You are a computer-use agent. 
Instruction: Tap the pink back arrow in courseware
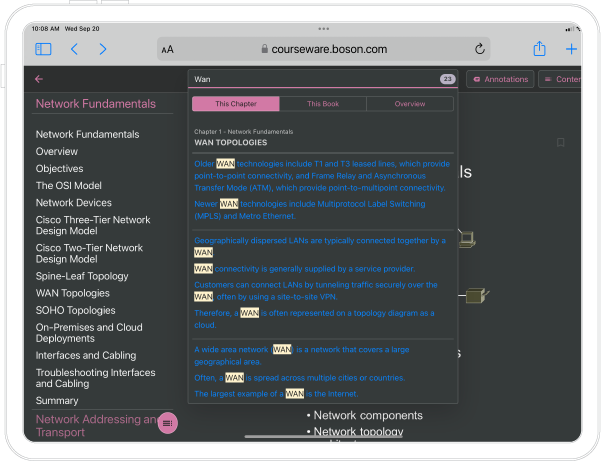(x=39, y=79)
